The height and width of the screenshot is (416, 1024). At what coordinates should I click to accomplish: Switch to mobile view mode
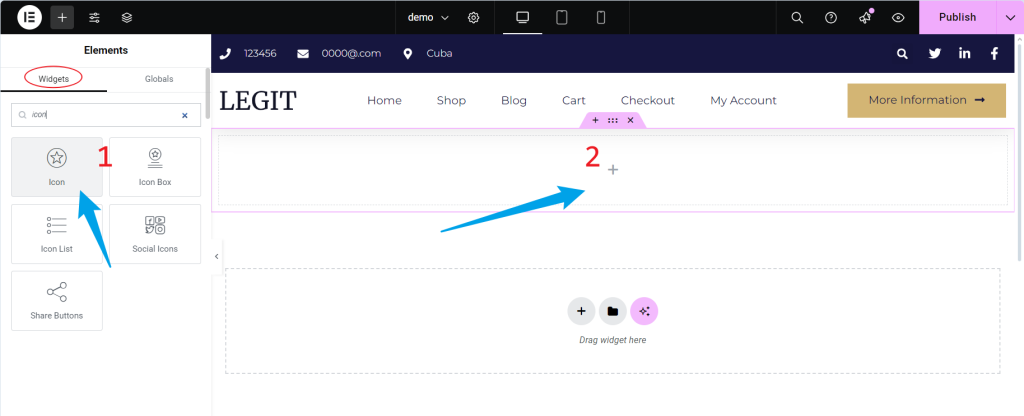pos(601,17)
